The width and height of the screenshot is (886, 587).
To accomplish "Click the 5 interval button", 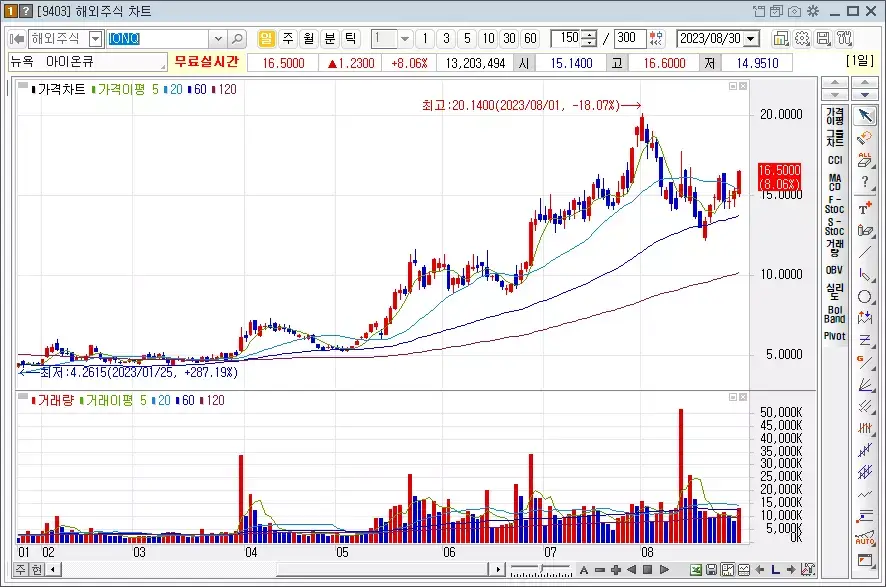I will tap(467, 38).
